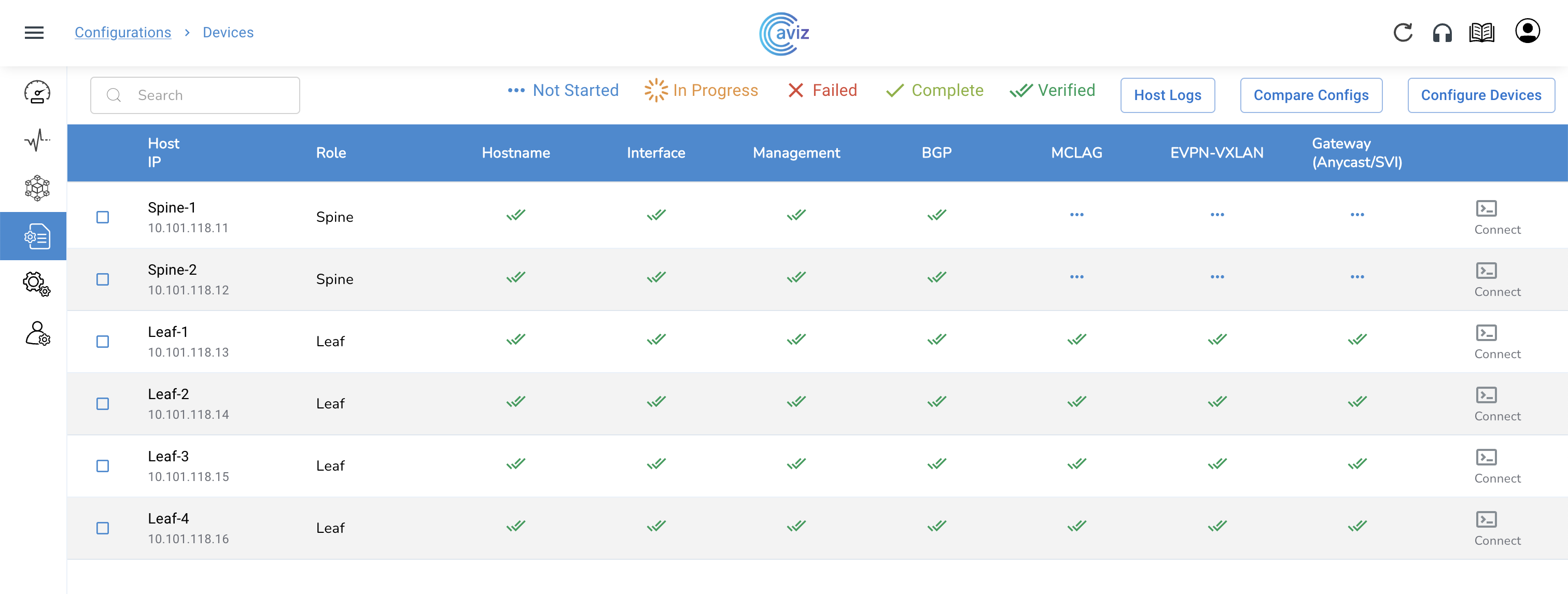Tick the Leaf-1 row checkbox
Viewport: 1568px width, 594px height.
[x=103, y=342]
